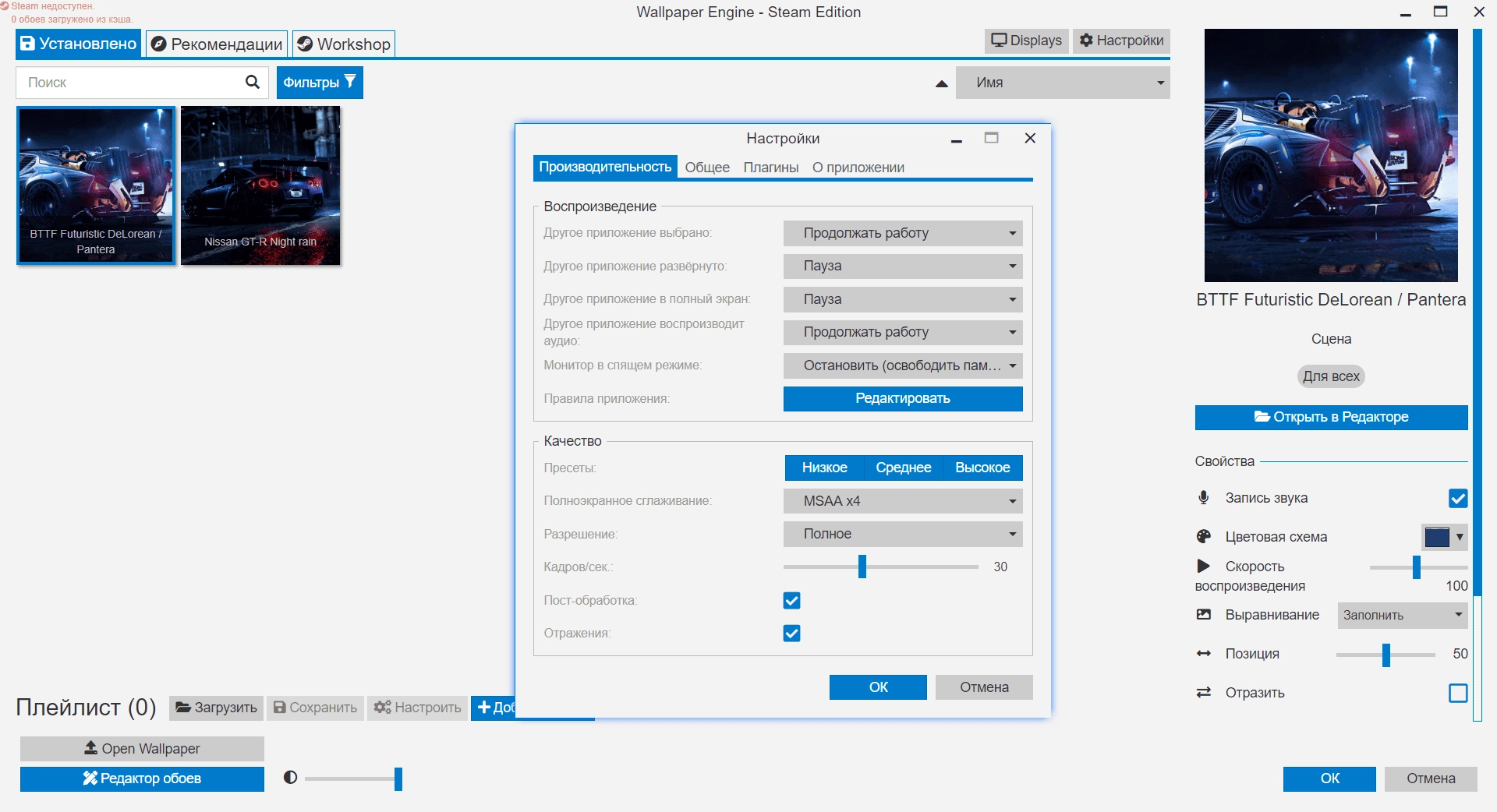Click the brightness contrast icon at bottom
This screenshot has height=812, width=1497.
point(290,777)
